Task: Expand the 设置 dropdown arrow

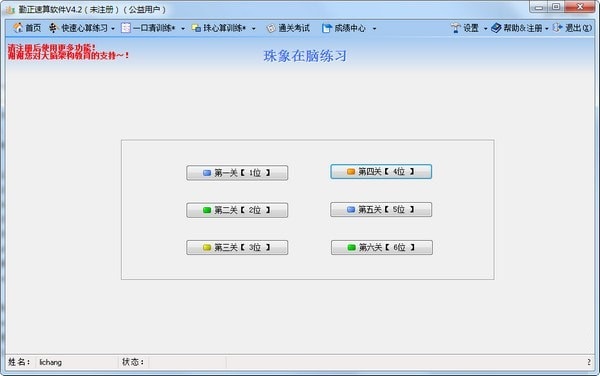Action: tap(486, 29)
